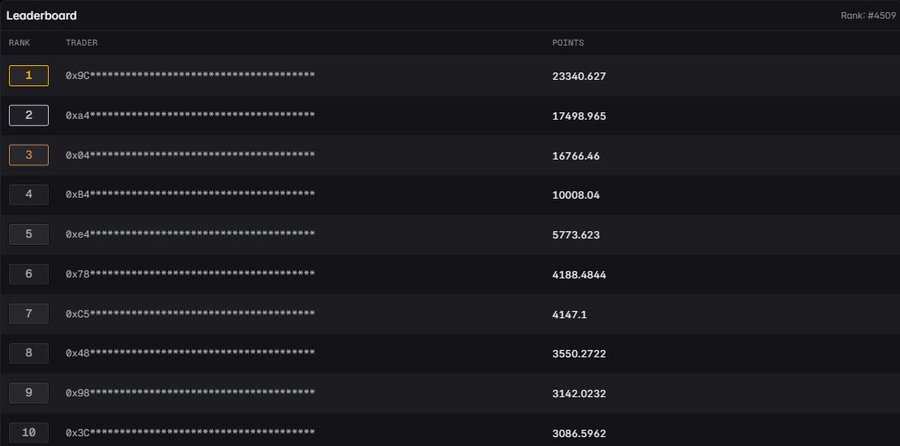This screenshot has width=900, height=446.
Task: Click the points value 3086.5962
Action: 579,433
